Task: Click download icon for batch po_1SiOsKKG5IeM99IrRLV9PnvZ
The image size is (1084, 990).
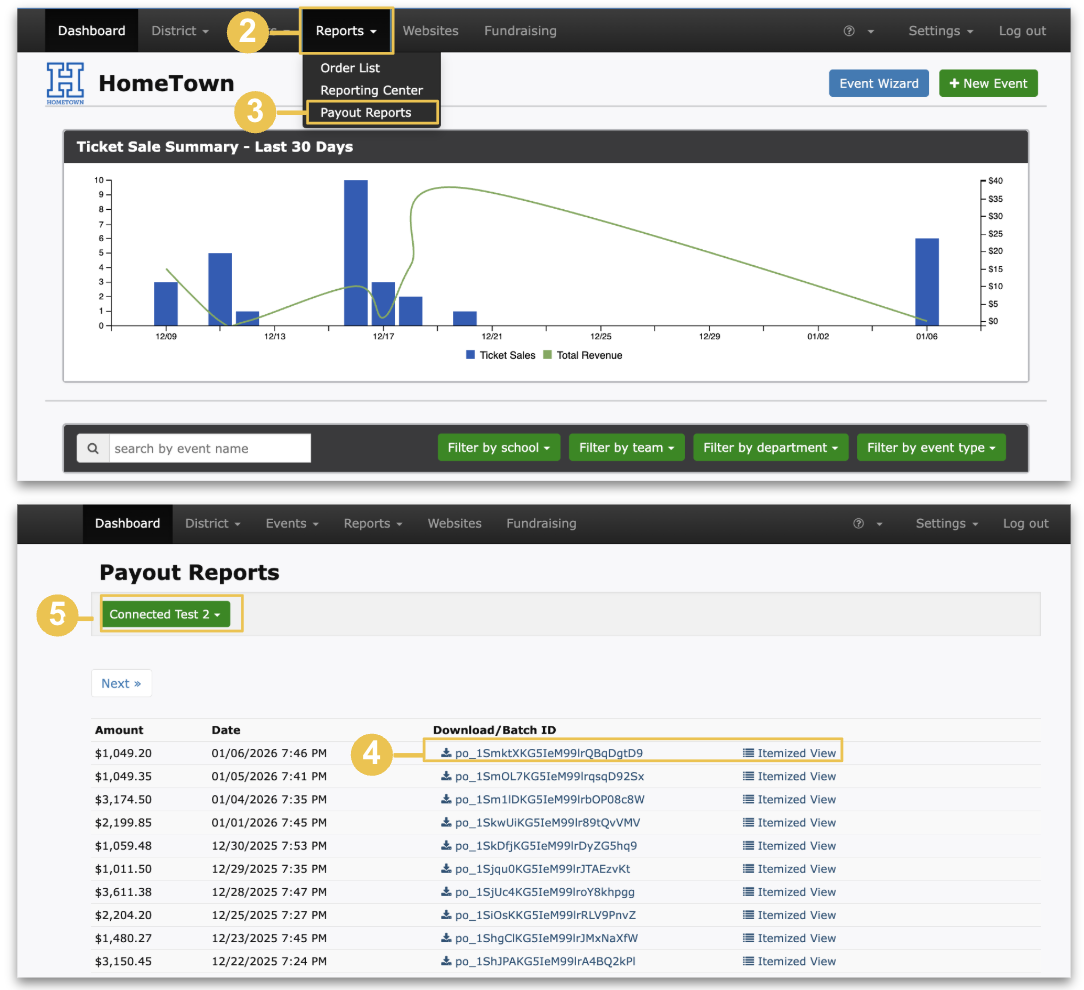Action: pos(446,915)
